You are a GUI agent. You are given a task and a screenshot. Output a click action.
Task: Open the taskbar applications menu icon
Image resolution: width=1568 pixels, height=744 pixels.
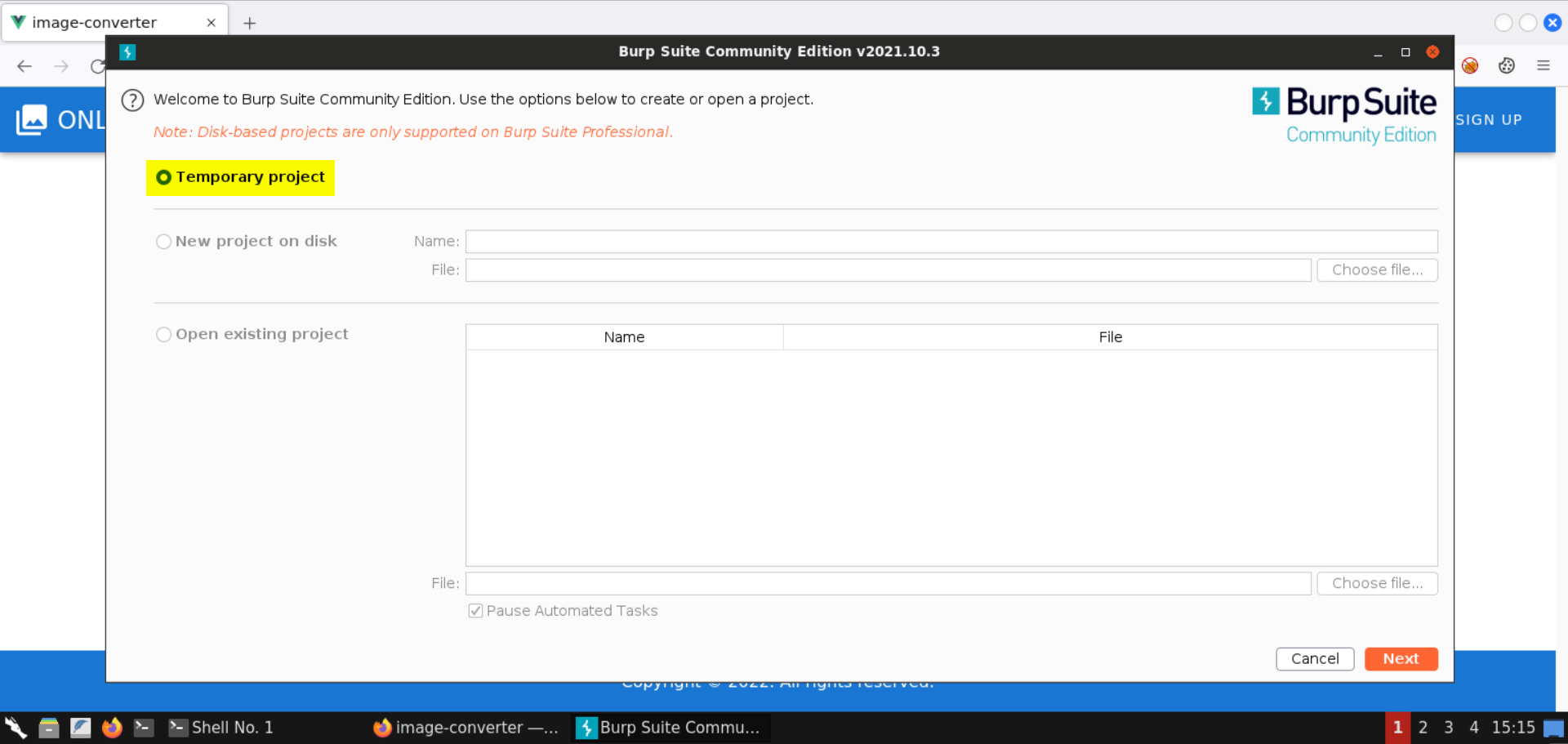(x=16, y=728)
